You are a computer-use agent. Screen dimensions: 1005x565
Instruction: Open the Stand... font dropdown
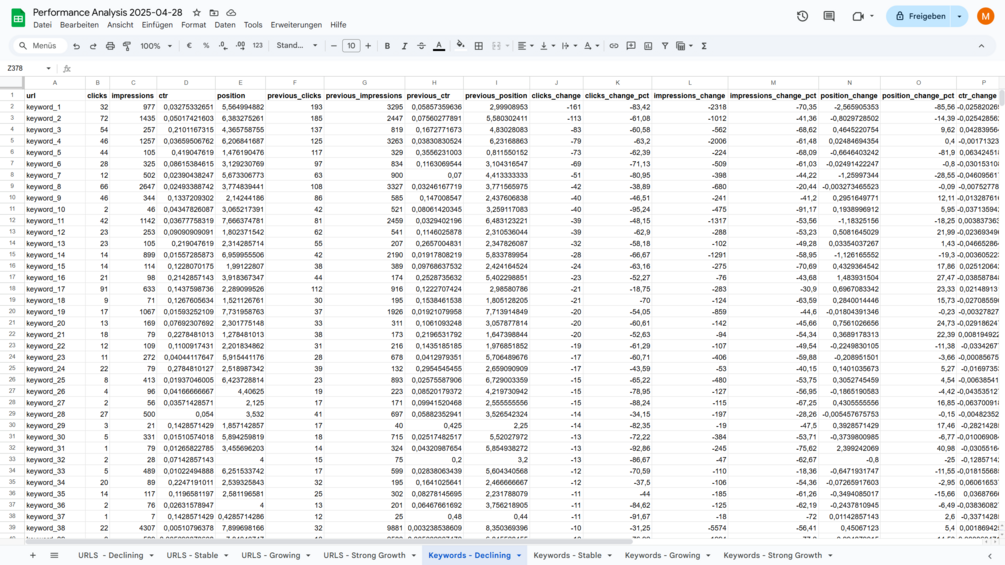coord(297,46)
